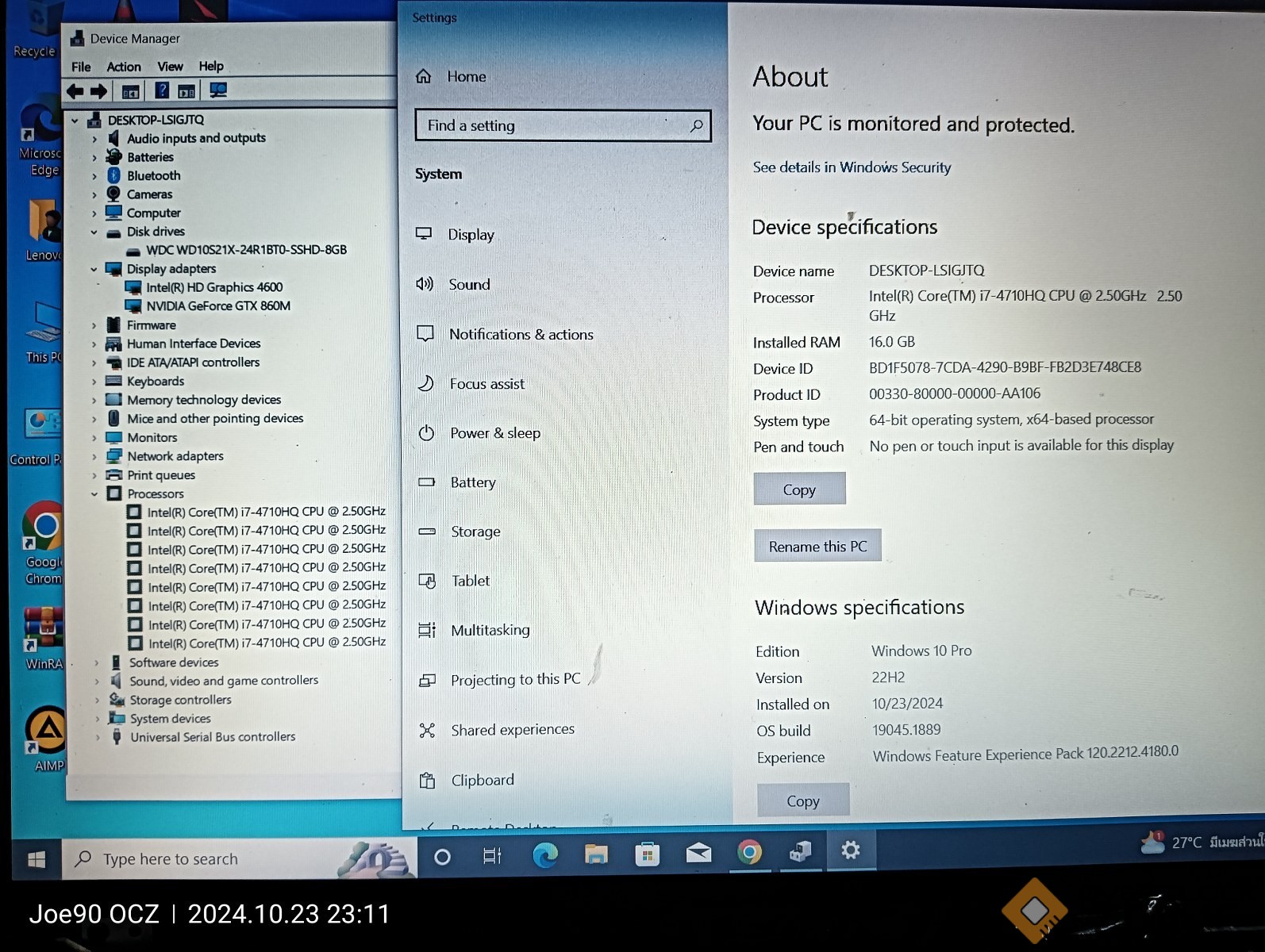Open Microsoft Store from the taskbar
Screen dimensions: 1265x952
point(647,854)
